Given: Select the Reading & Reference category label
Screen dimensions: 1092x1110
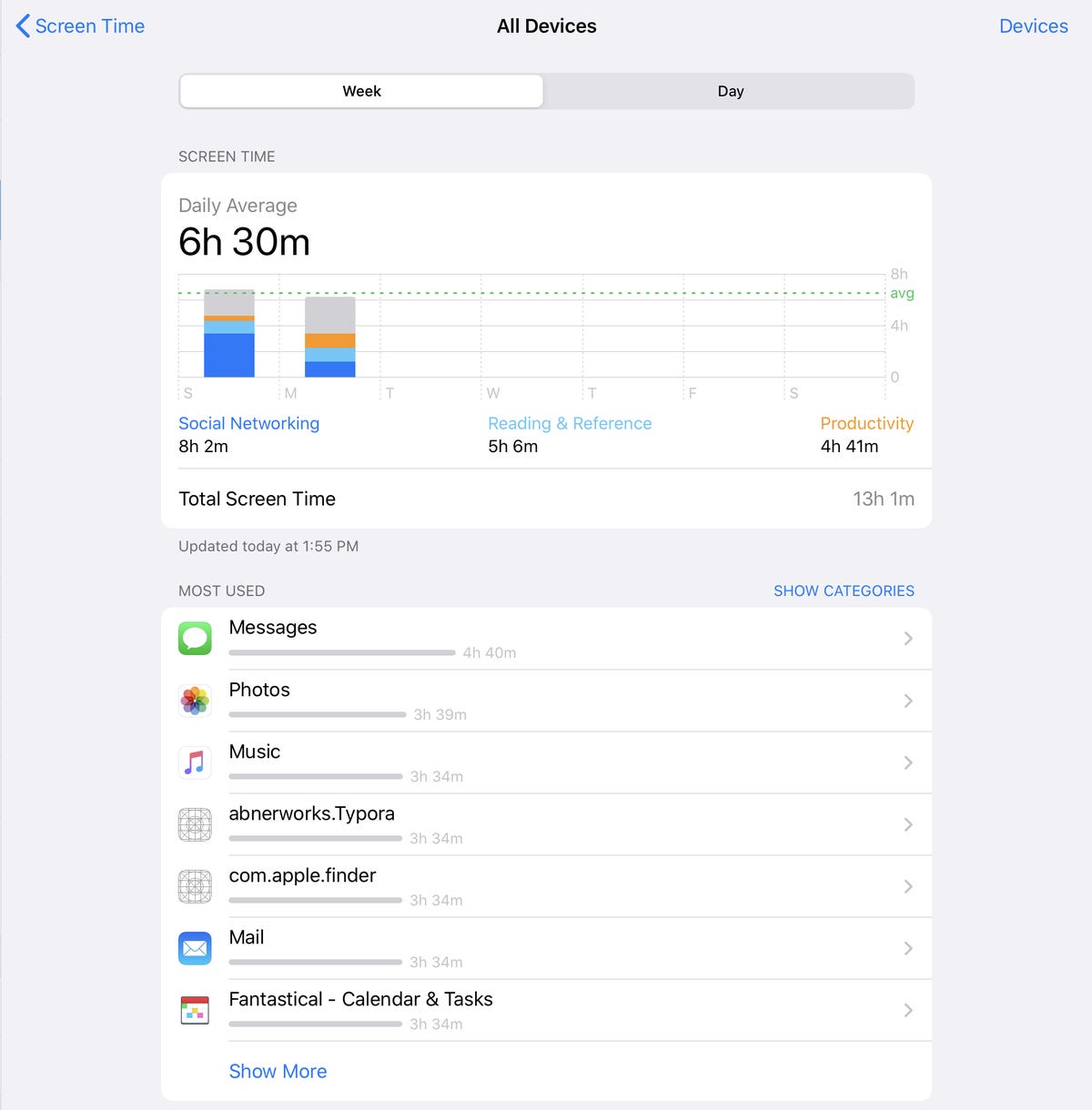Looking at the screenshot, I should 570,423.
